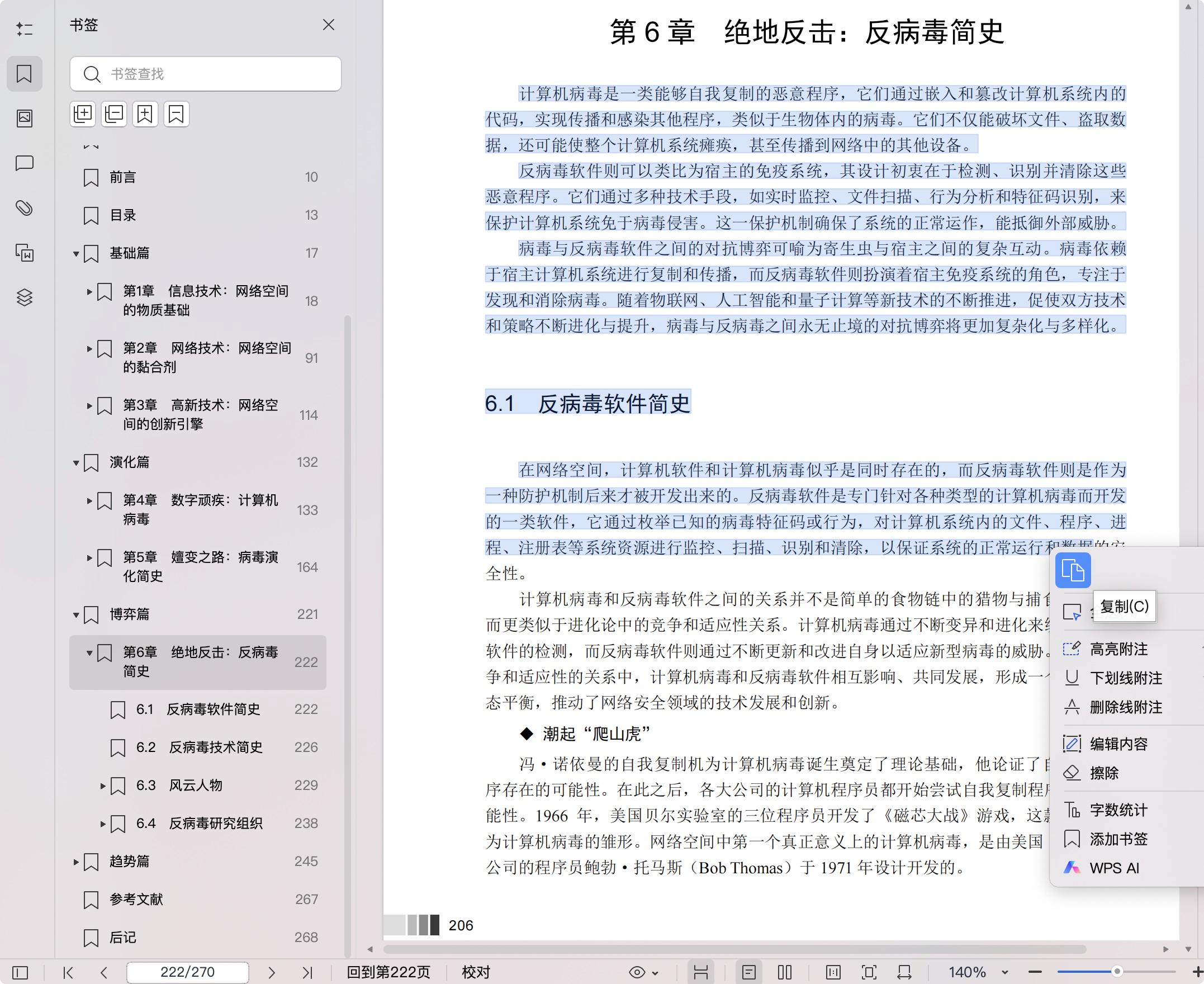Expand the 第4章 数字顽疾 bookmark

point(89,501)
